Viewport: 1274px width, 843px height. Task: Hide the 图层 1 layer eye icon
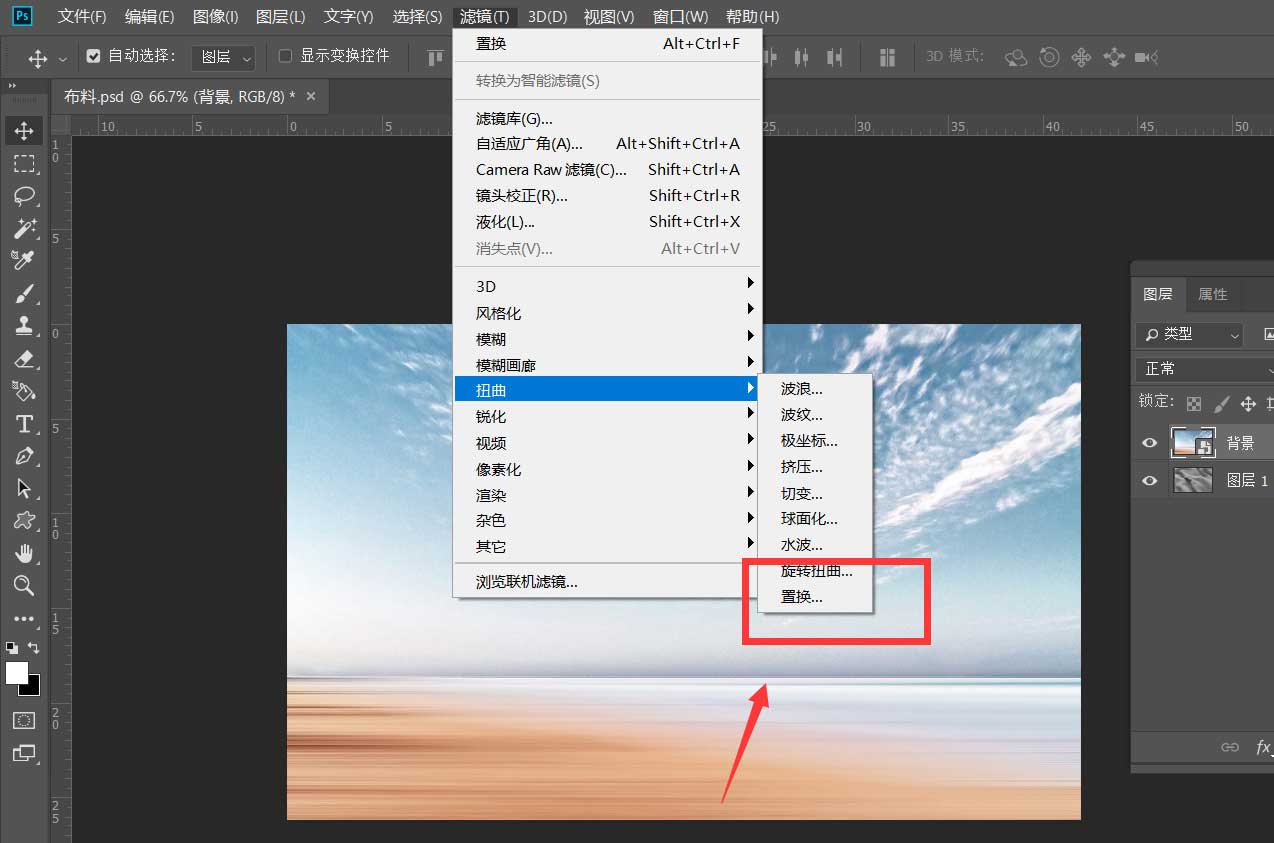point(1150,480)
